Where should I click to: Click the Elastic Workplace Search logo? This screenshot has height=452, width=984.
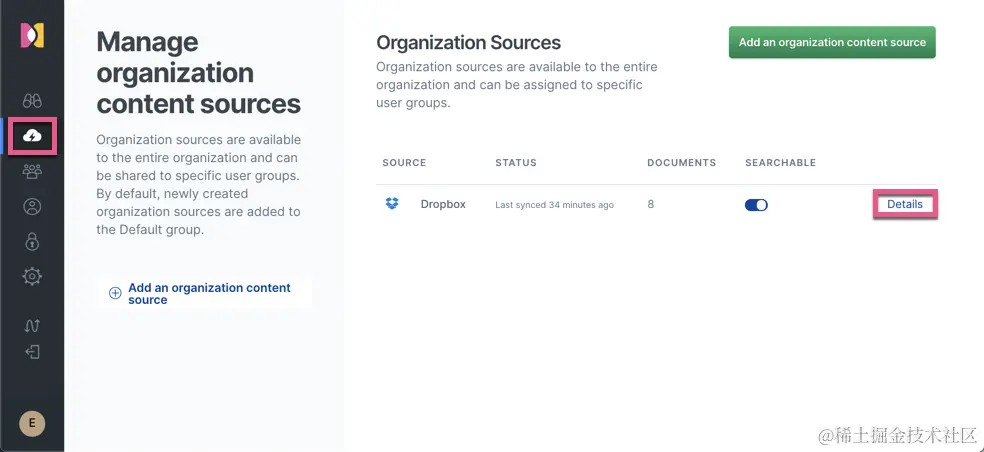click(32, 35)
